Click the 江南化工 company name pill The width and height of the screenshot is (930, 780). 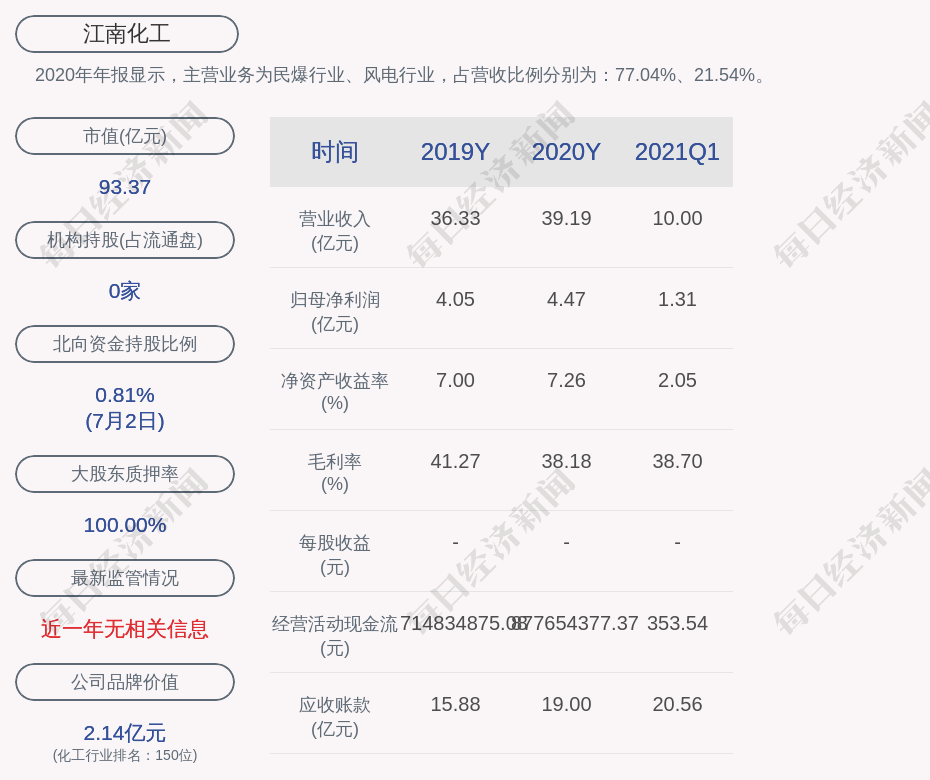[126, 34]
